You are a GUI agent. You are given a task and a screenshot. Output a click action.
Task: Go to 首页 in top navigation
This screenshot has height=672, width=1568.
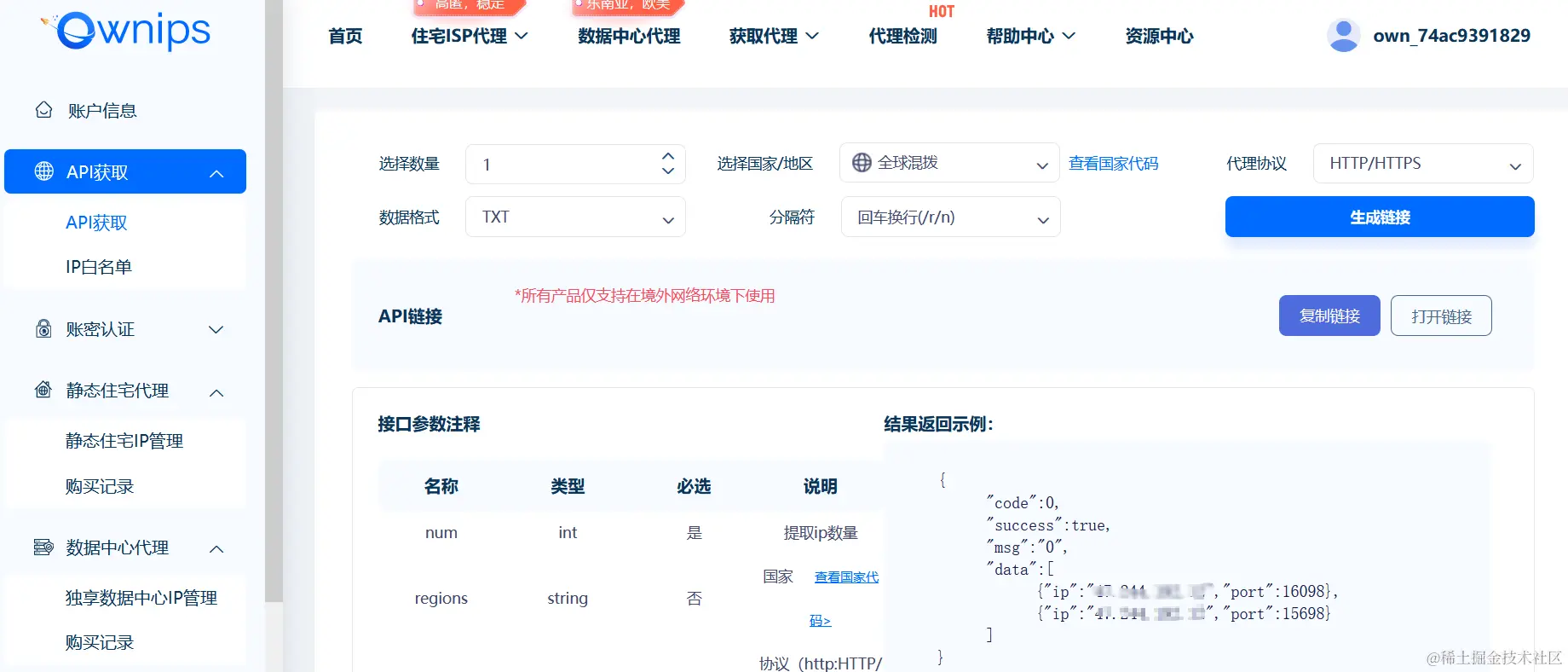click(x=345, y=36)
